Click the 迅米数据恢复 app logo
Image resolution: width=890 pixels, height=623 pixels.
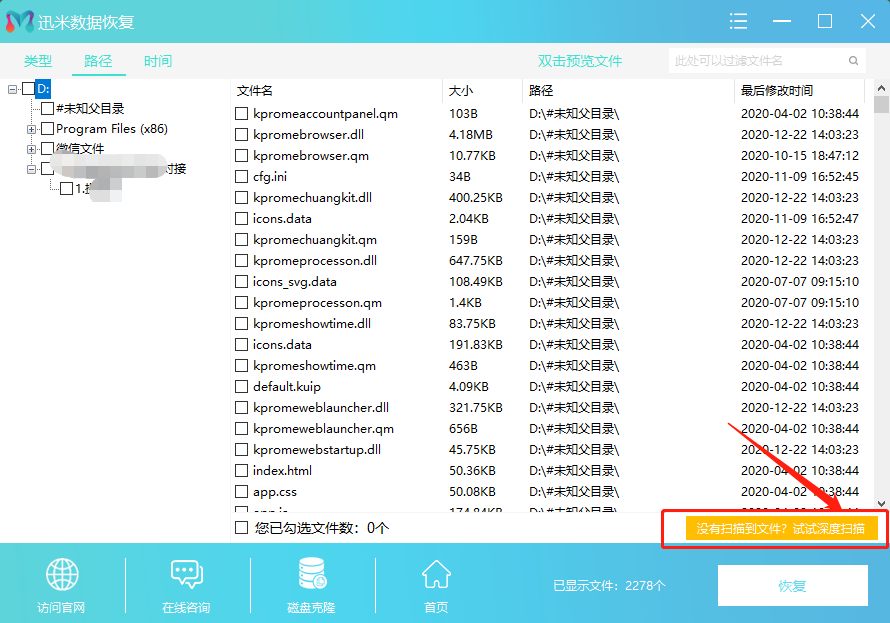point(20,21)
